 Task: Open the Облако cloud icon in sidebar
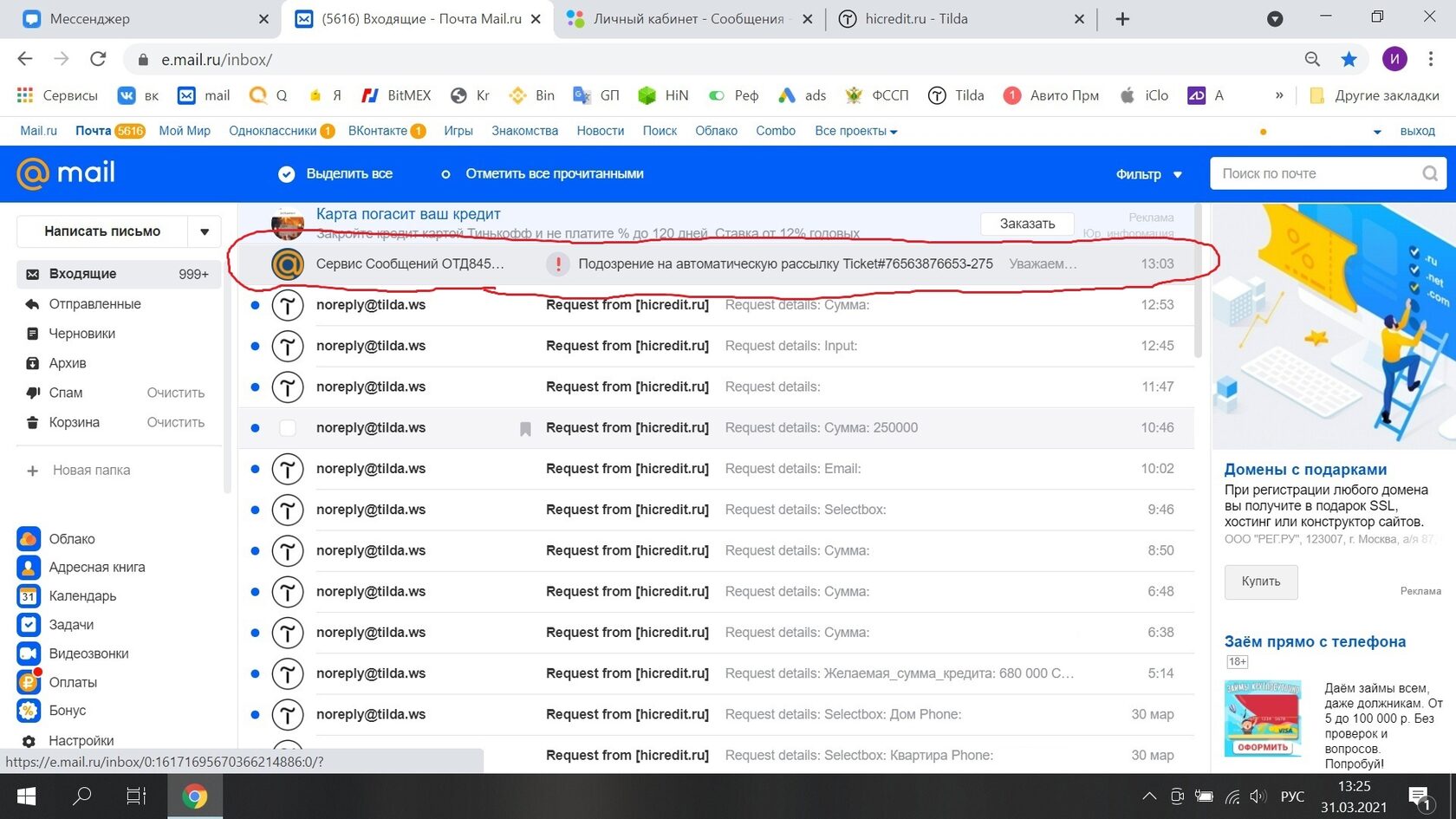coord(29,538)
